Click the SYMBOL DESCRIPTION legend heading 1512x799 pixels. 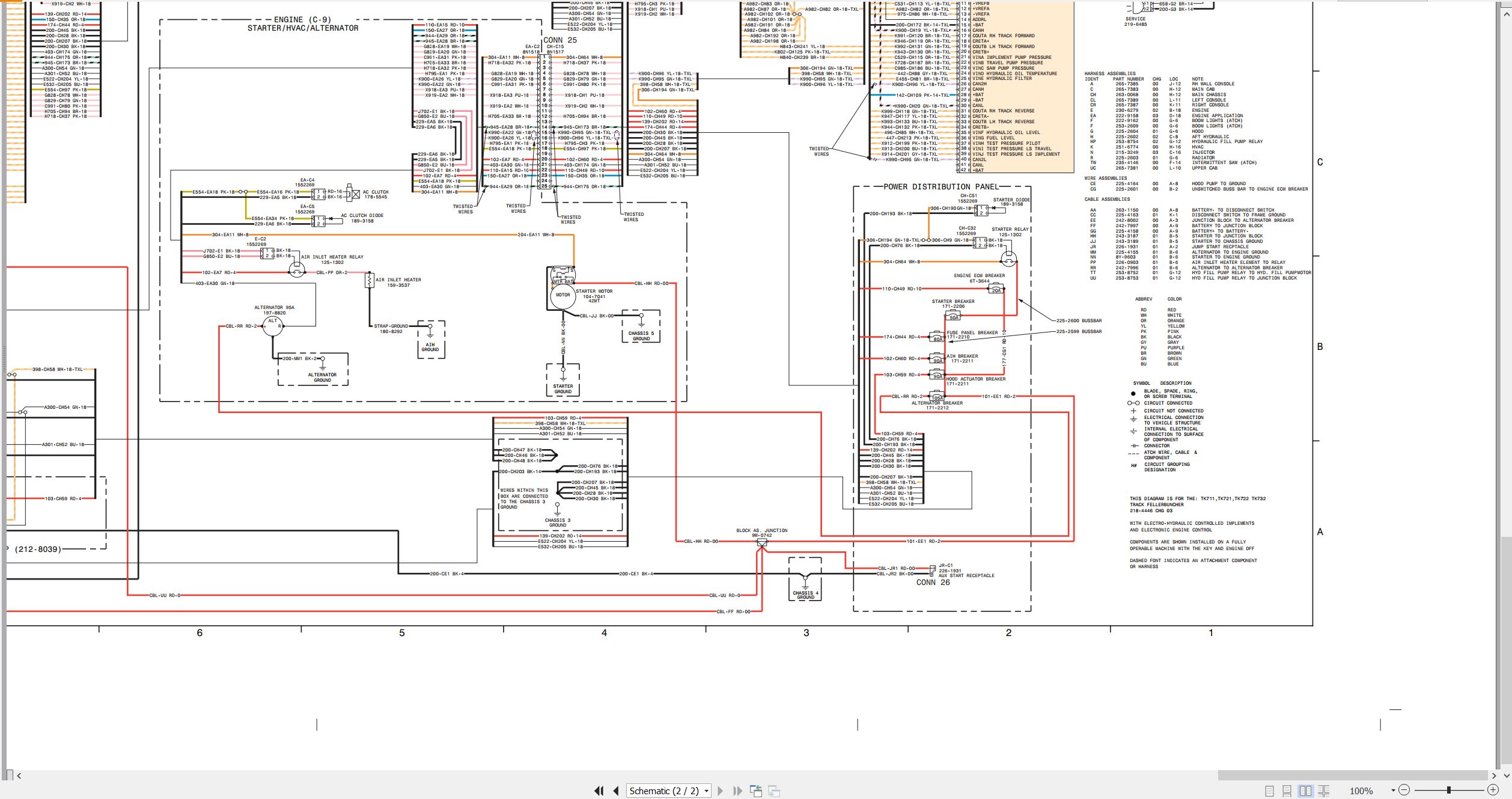1162,383
